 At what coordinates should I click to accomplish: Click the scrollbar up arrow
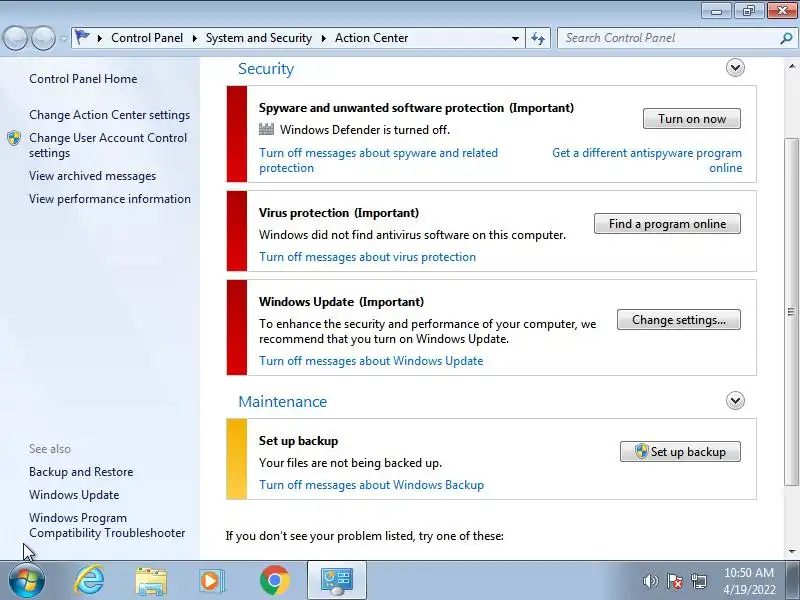(791, 66)
